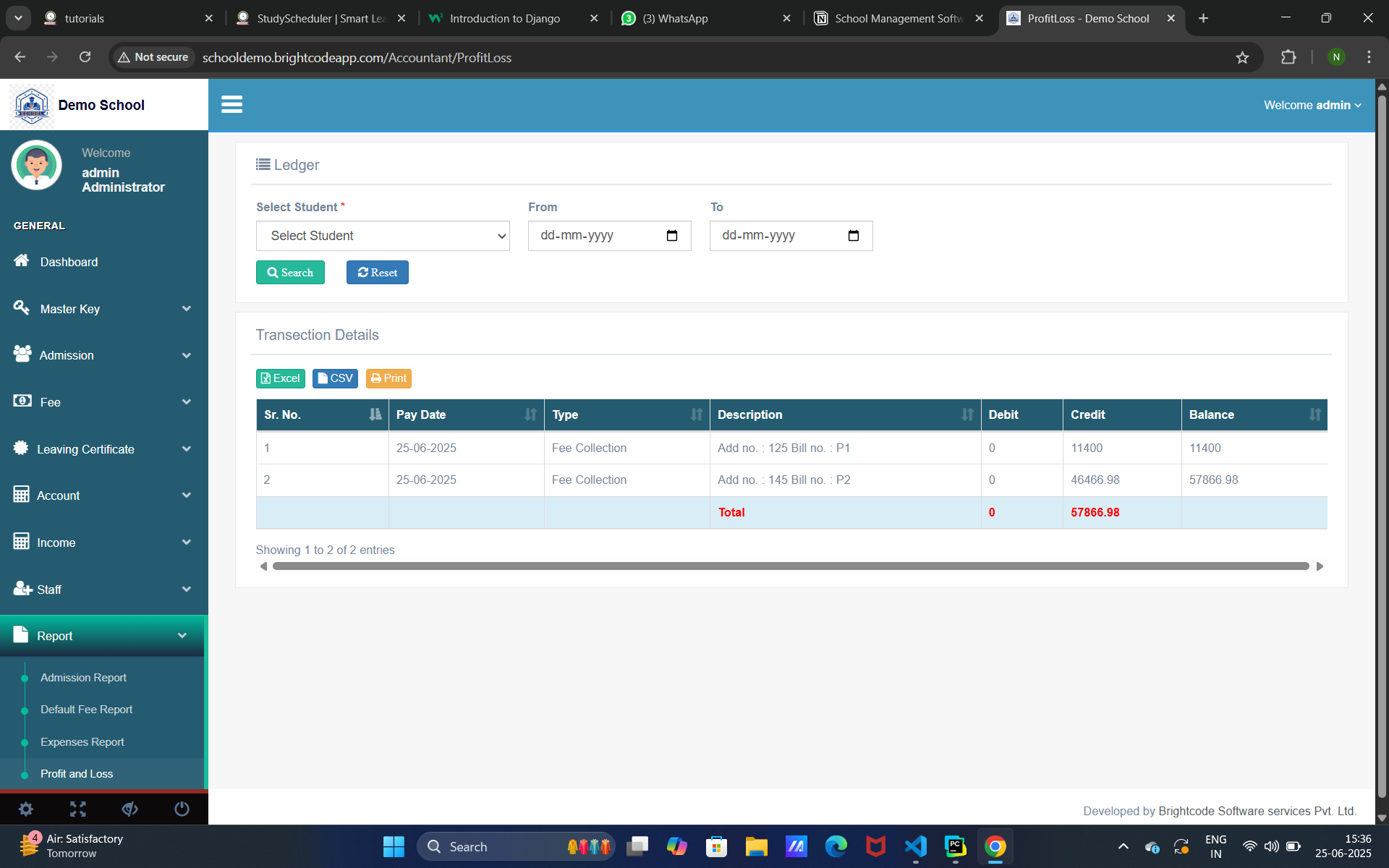
Task: Open Default Fee Report submenu item
Action: pos(86,710)
